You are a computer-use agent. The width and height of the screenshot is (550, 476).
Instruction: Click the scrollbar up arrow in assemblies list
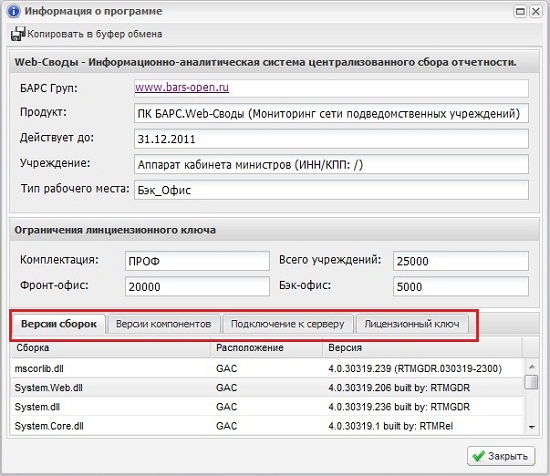(531, 367)
